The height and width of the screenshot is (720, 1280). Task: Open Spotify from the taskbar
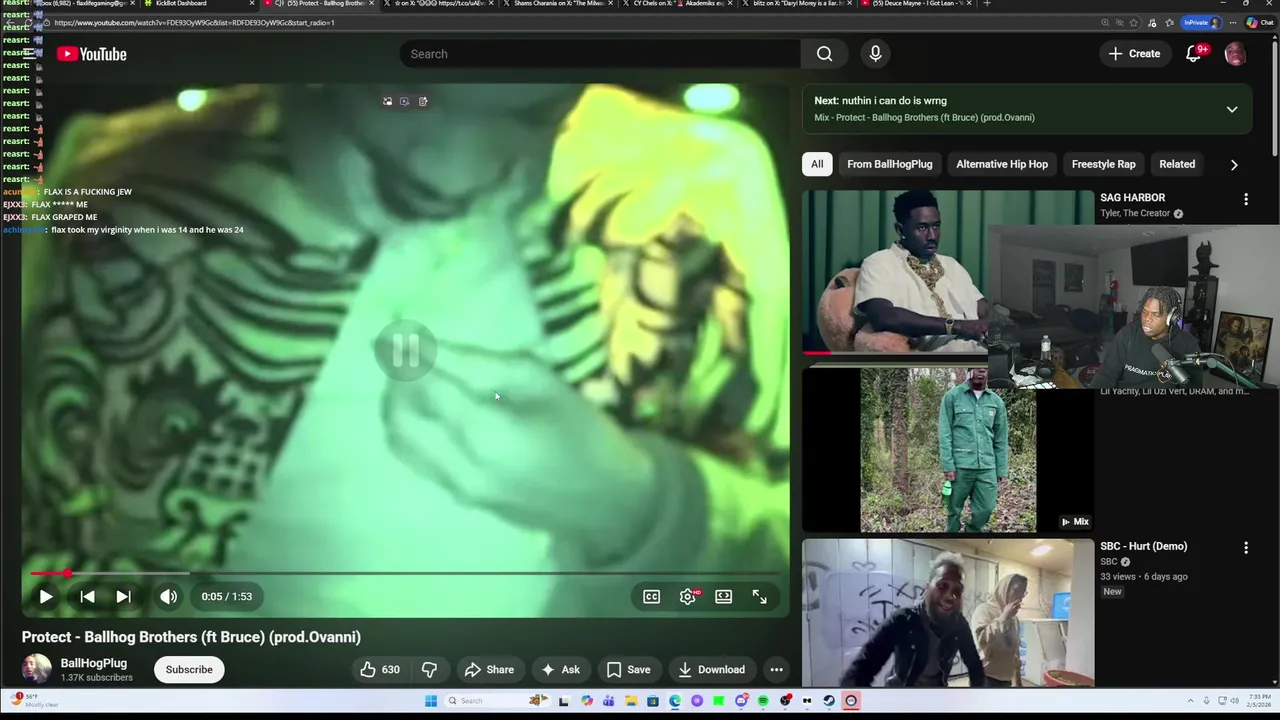click(763, 701)
